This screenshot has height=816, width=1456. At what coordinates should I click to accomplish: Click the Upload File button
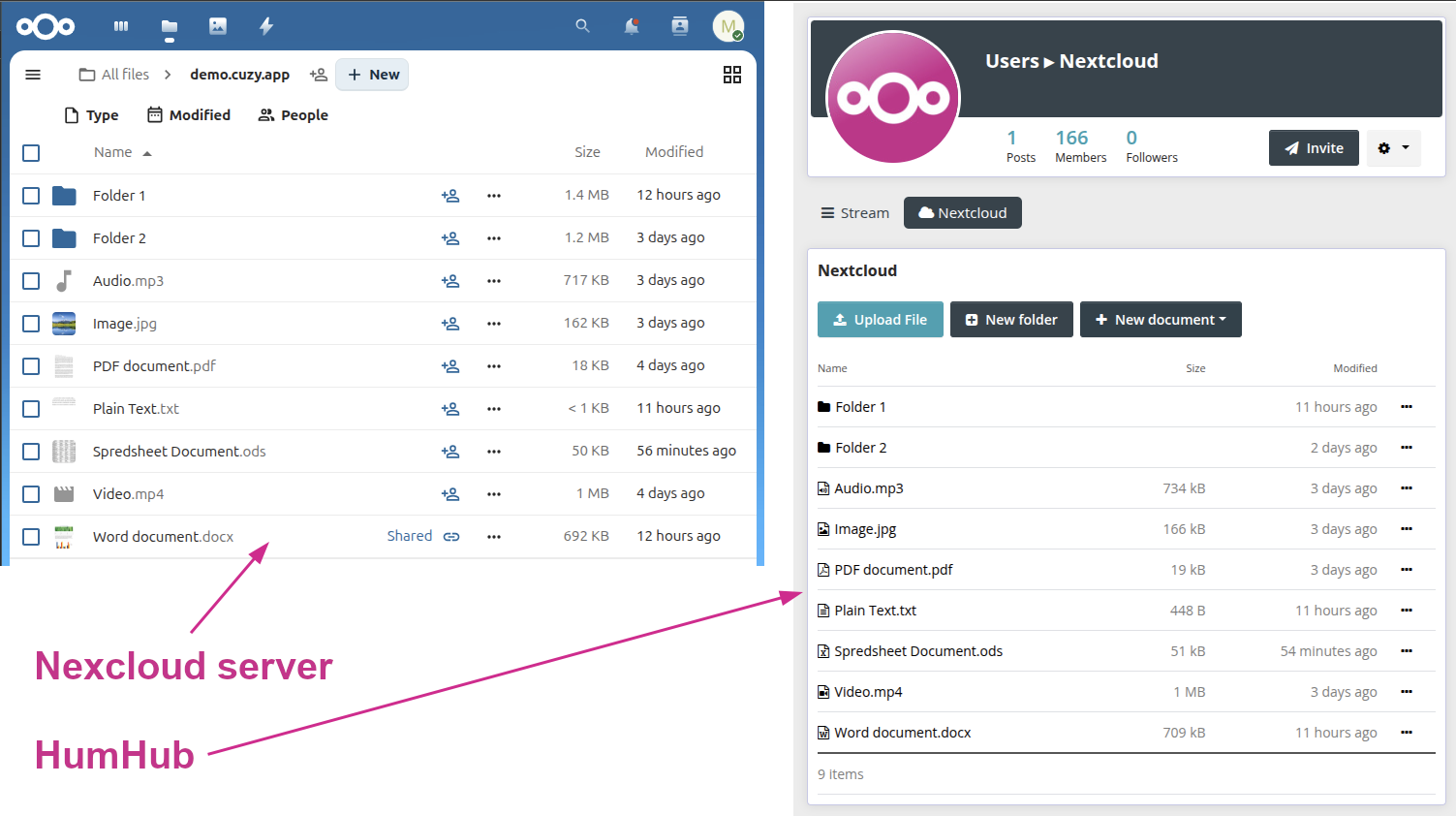(x=880, y=320)
